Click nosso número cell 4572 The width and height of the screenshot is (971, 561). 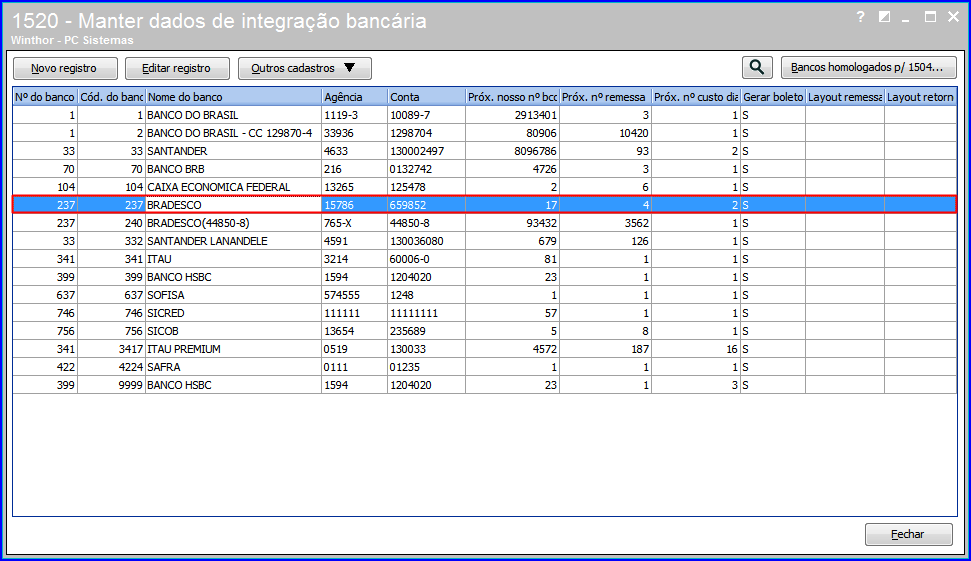pos(512,349)
